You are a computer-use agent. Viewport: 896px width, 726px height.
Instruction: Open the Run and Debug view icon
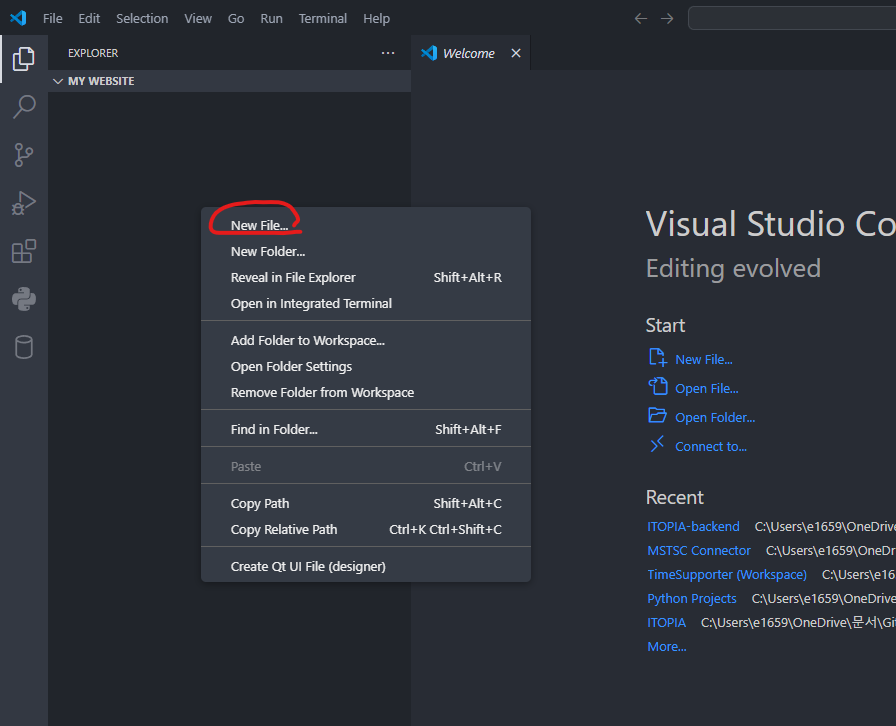23,203
